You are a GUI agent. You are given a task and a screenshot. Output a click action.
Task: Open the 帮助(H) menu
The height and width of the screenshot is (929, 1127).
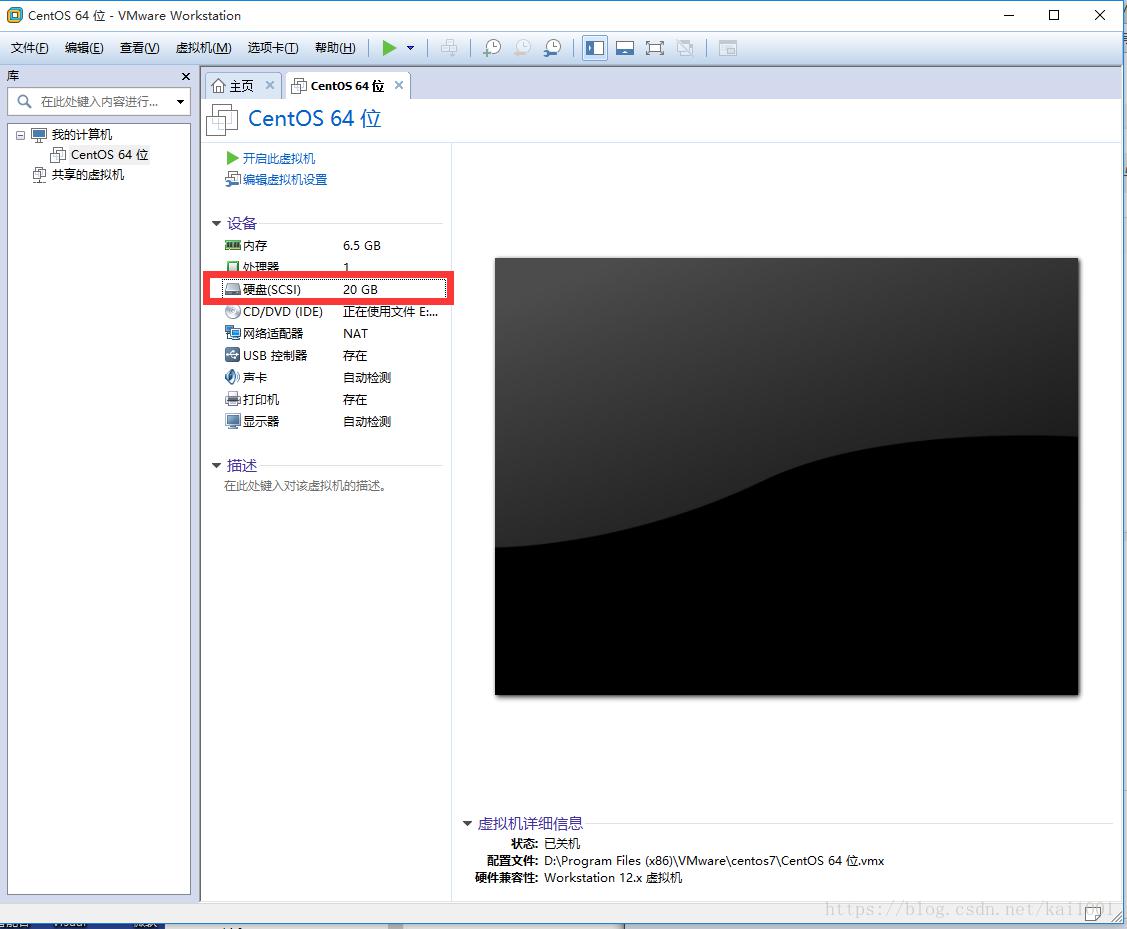[x=335, y=48]
